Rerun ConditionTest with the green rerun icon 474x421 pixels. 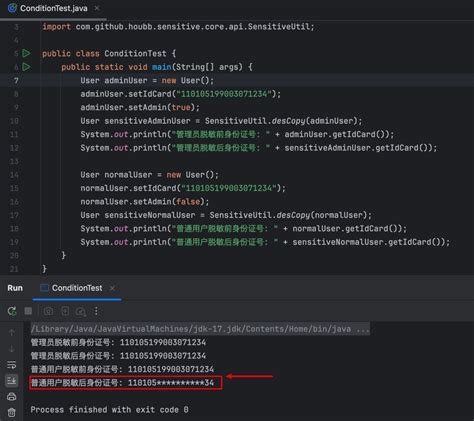(12, 311)
